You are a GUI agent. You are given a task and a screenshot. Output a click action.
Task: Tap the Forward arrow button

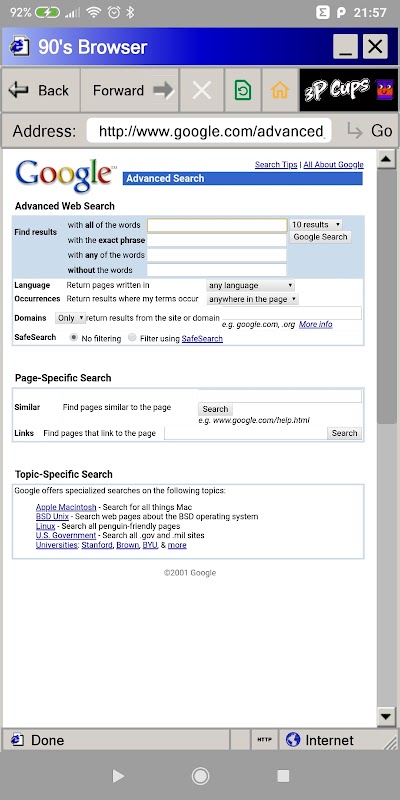(130, 91)
